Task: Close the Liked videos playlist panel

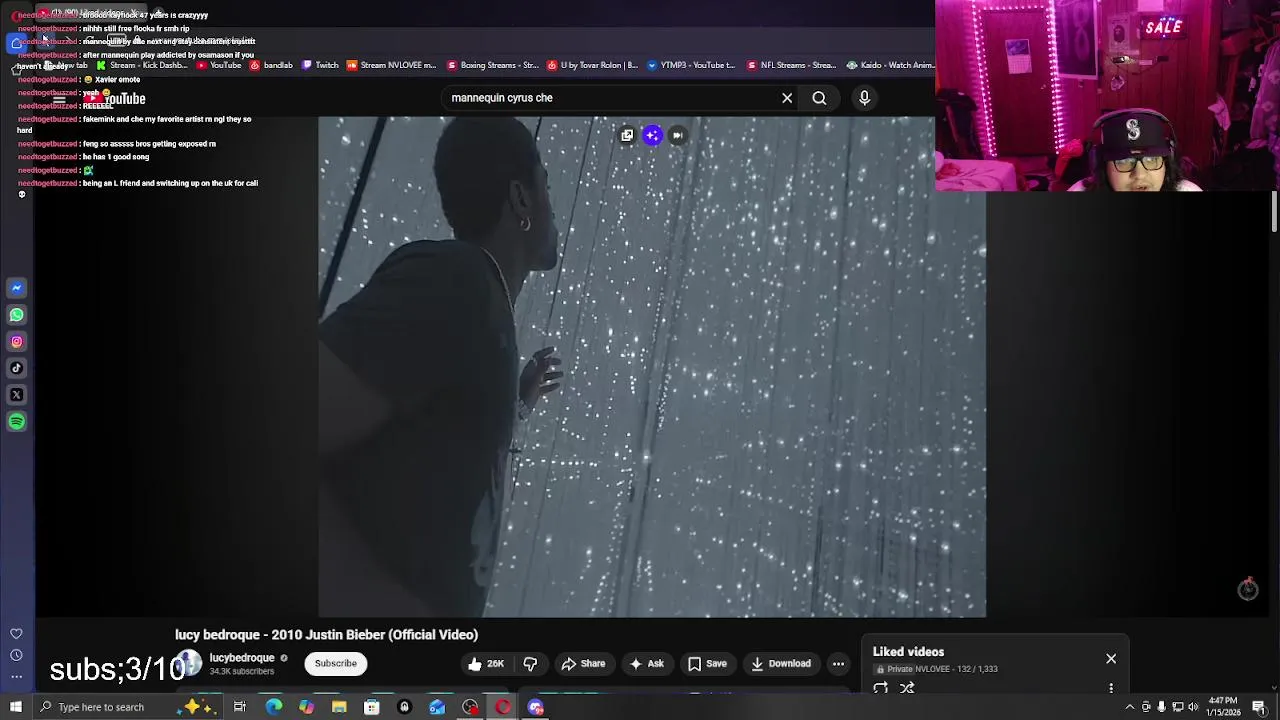Action: click(1111, 659)
